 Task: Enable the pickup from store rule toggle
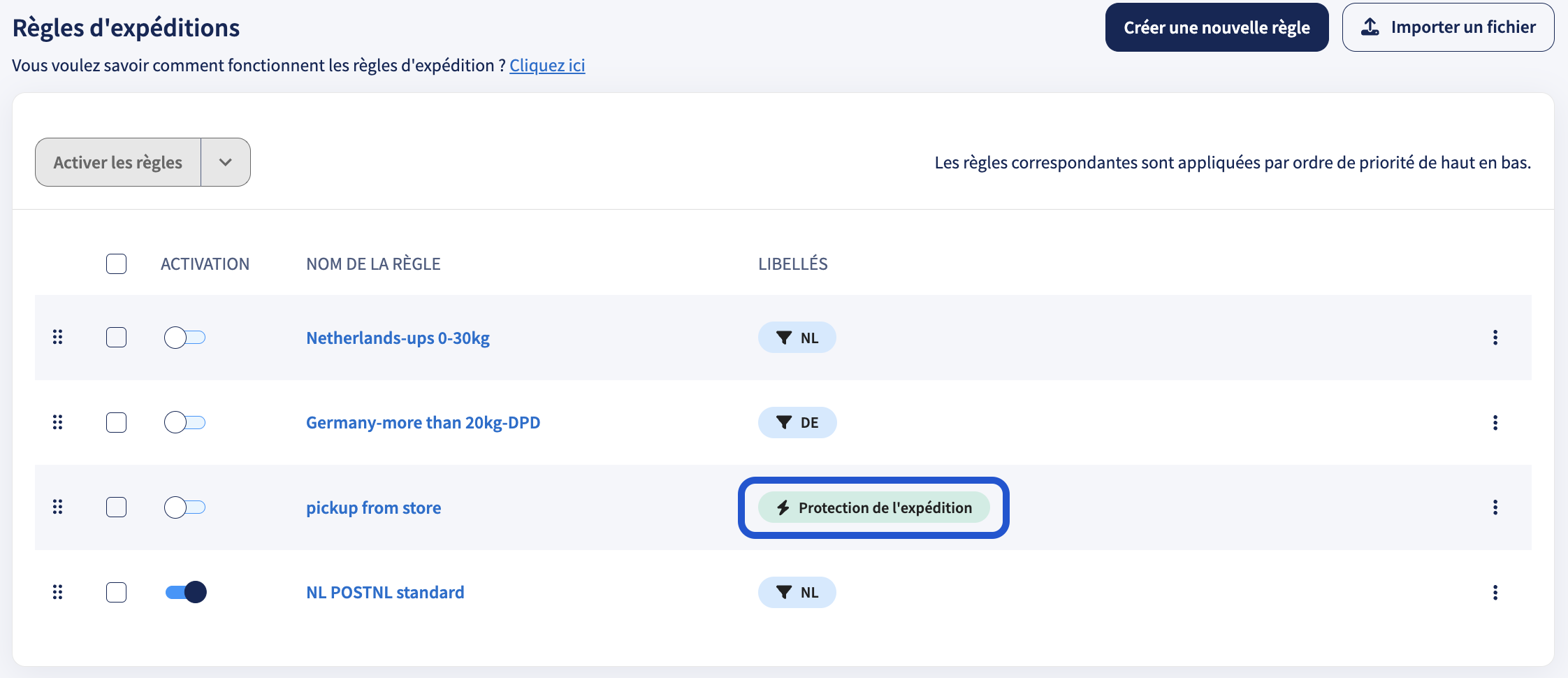185,507
